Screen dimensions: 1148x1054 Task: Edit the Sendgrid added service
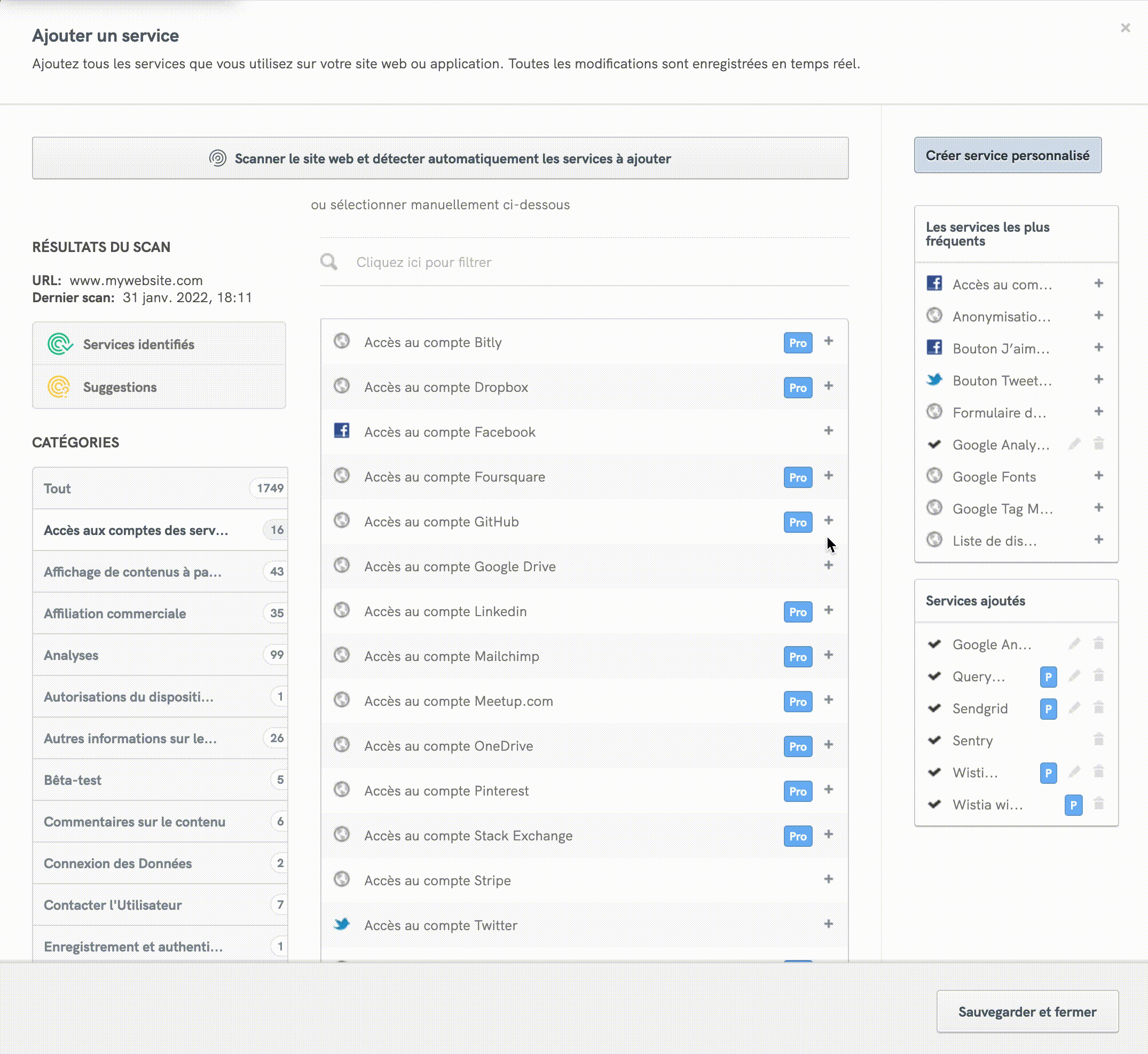click(1074, 708)
